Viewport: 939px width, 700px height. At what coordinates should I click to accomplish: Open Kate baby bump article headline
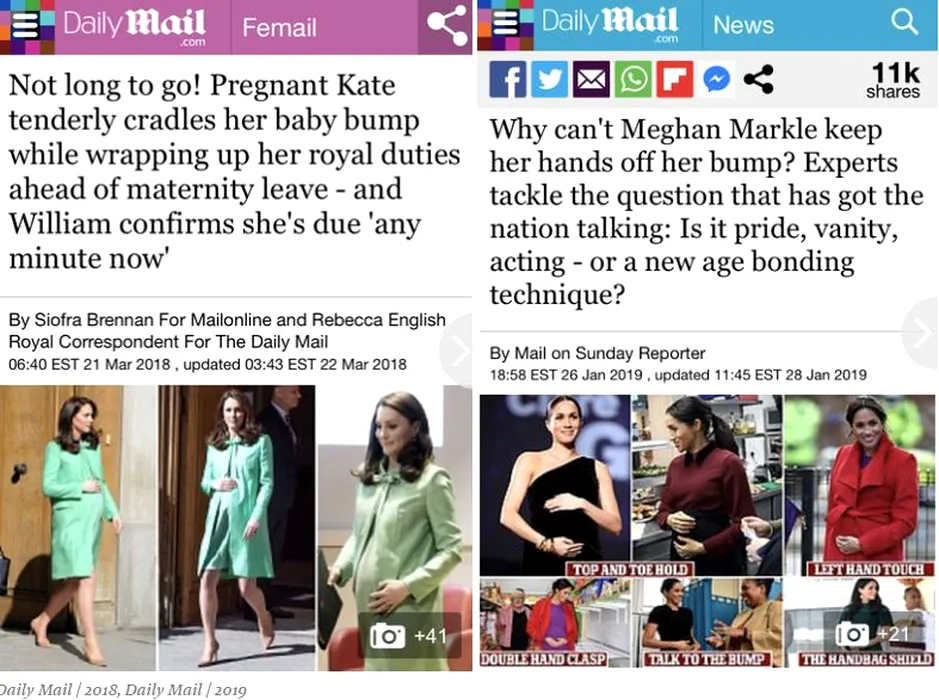tap(234, 171)
